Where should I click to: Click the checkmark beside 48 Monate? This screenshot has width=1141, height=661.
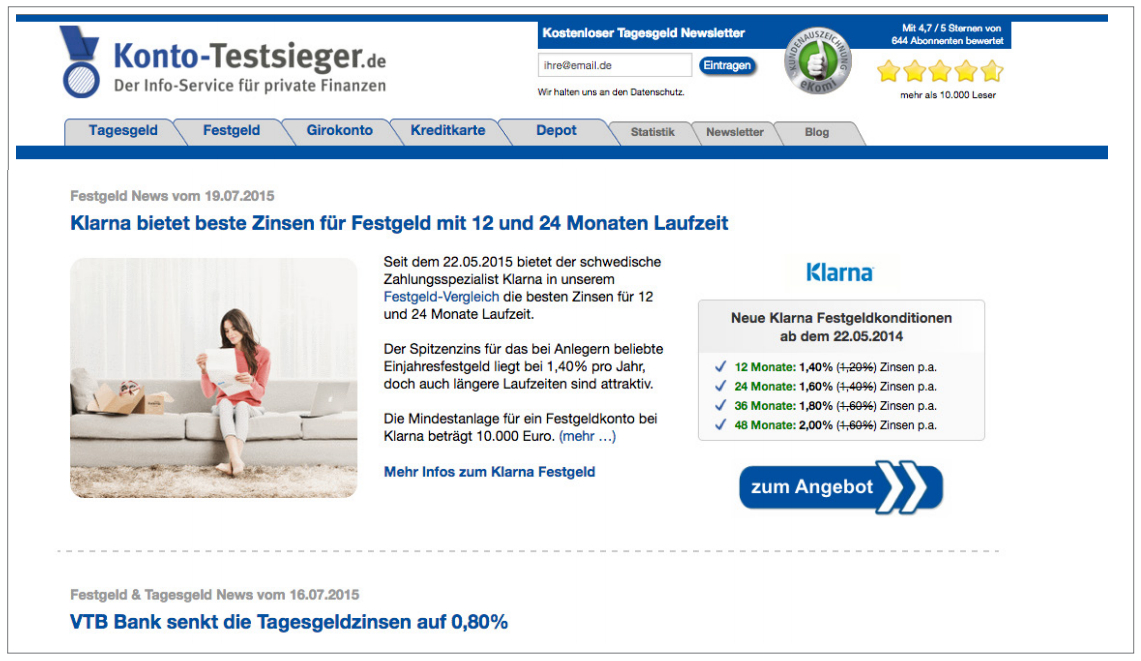pyautogui.click(x=720, y=425)
